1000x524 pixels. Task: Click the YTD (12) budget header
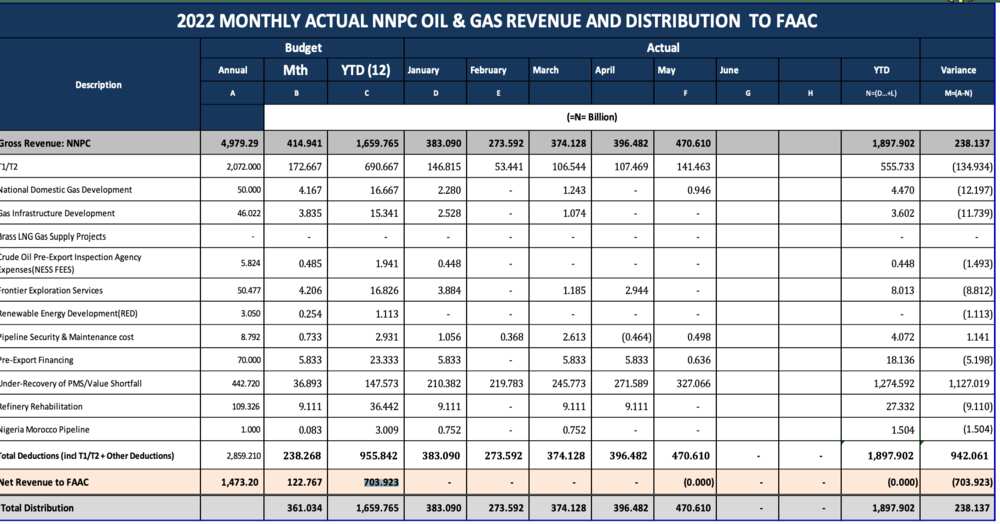365,70
